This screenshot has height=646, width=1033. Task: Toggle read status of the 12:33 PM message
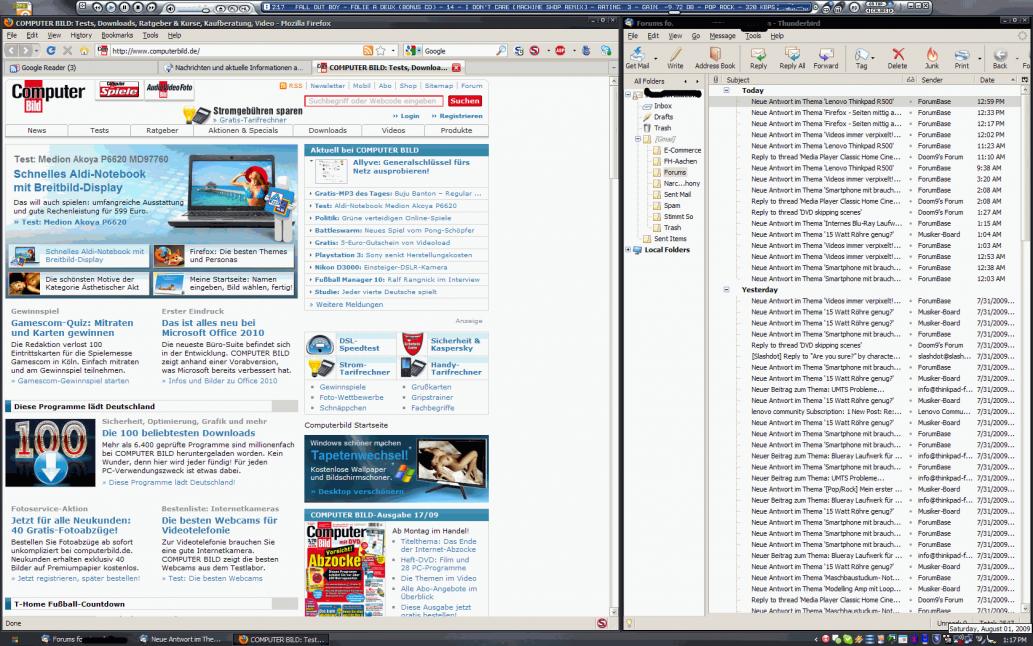(x=910, y=113)
